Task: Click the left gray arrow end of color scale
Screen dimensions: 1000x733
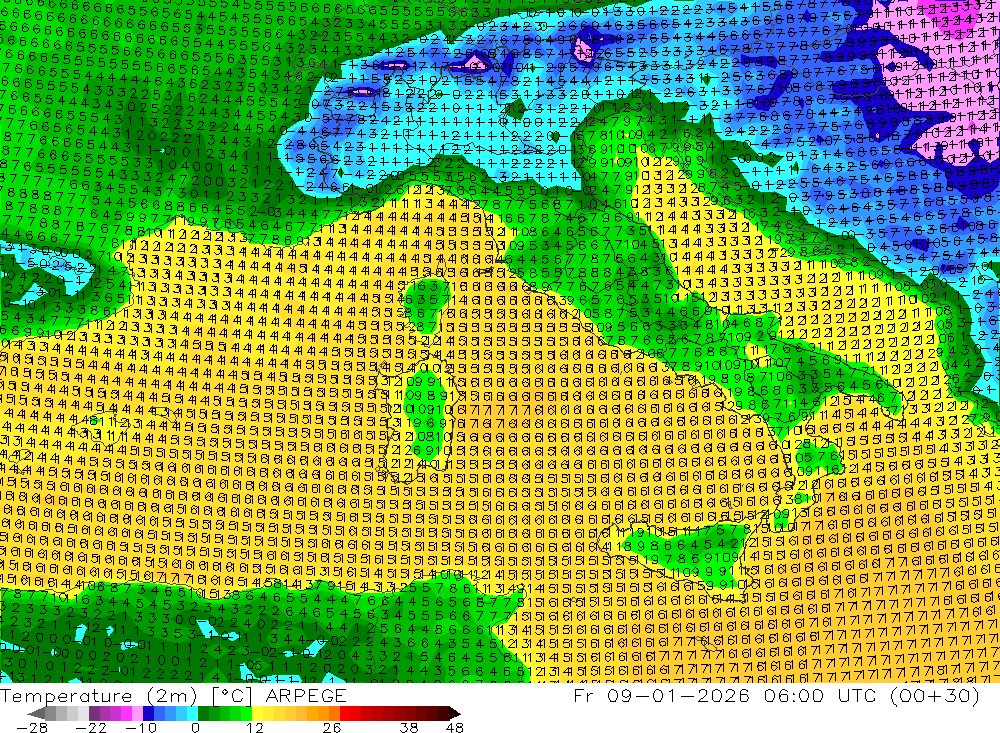Action: pos(37,713)
